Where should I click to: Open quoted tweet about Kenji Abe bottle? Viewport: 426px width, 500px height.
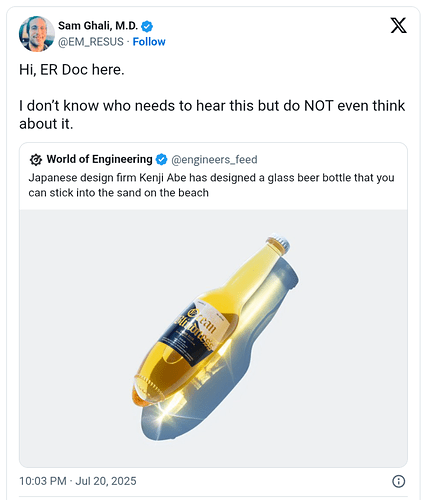[213, 305]
